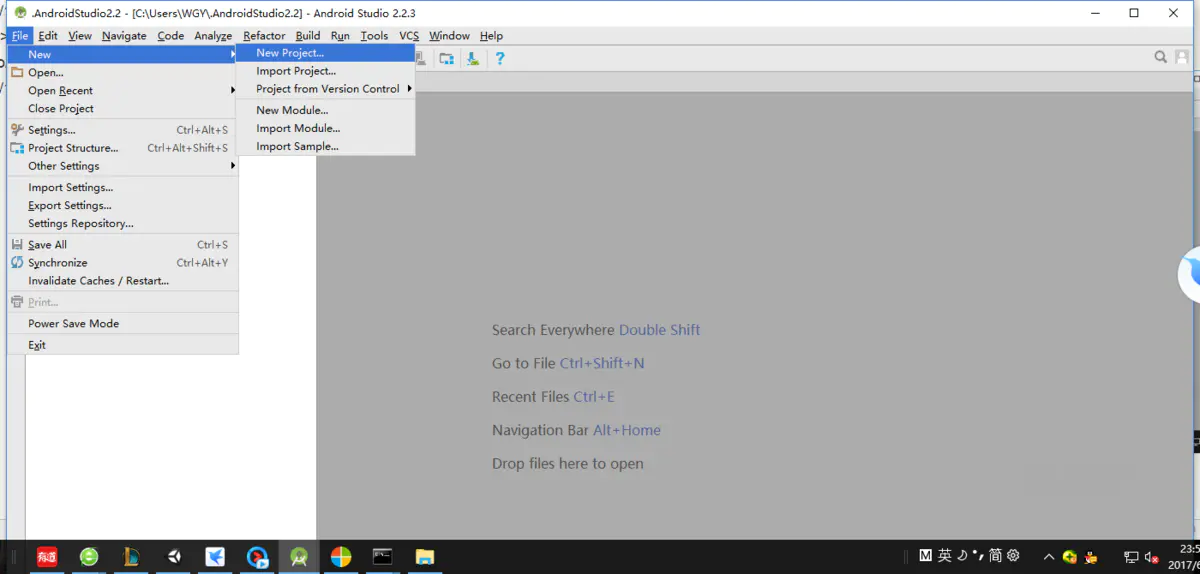The width and height of the screenshot is (1200, 574).
Task: Select New Project... from the submenu
Action: [325, 53]
